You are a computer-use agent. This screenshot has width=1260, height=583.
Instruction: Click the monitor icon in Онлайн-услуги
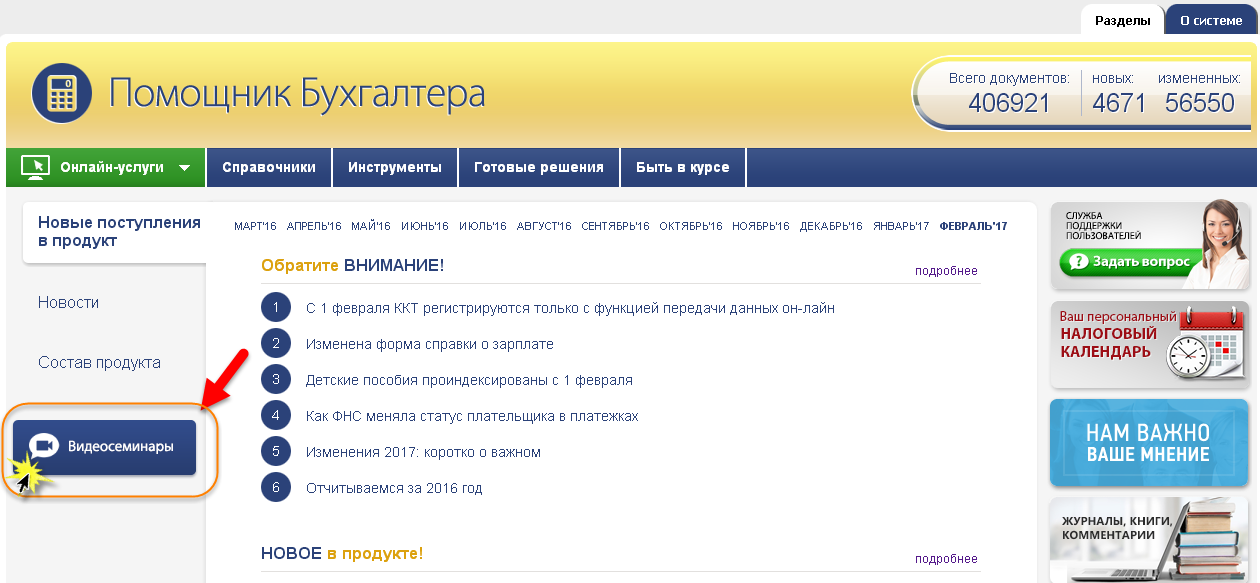coord(36,167)
